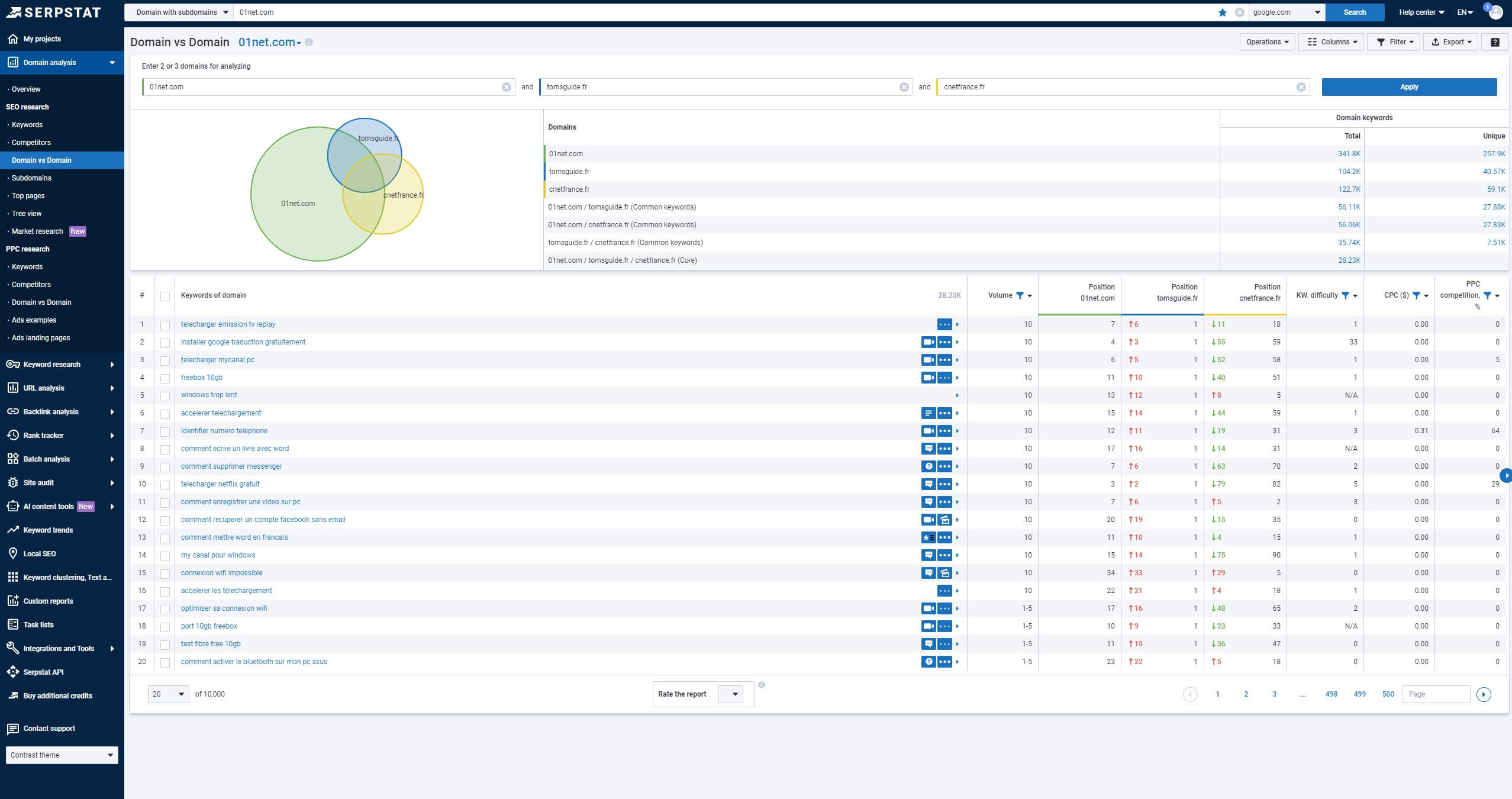Open the Rate the report dropdown
1512x799 pixels.
pos(731,694)
